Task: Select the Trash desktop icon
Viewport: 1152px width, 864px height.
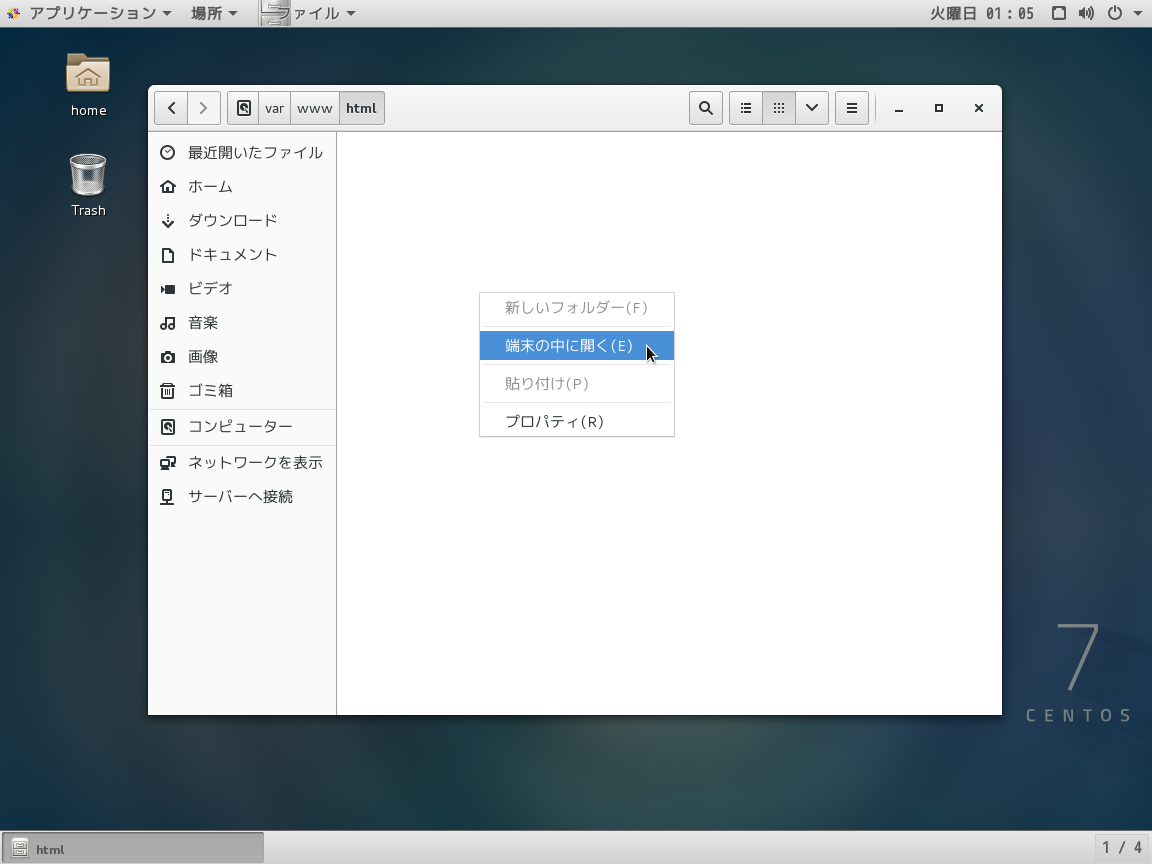Action: click(x=88, y=185)
